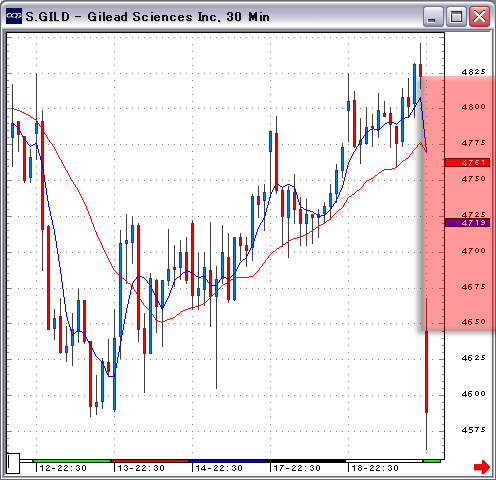Click the CQG logo icon in title bar
This screenshot has width=496, height=480.
14,16
